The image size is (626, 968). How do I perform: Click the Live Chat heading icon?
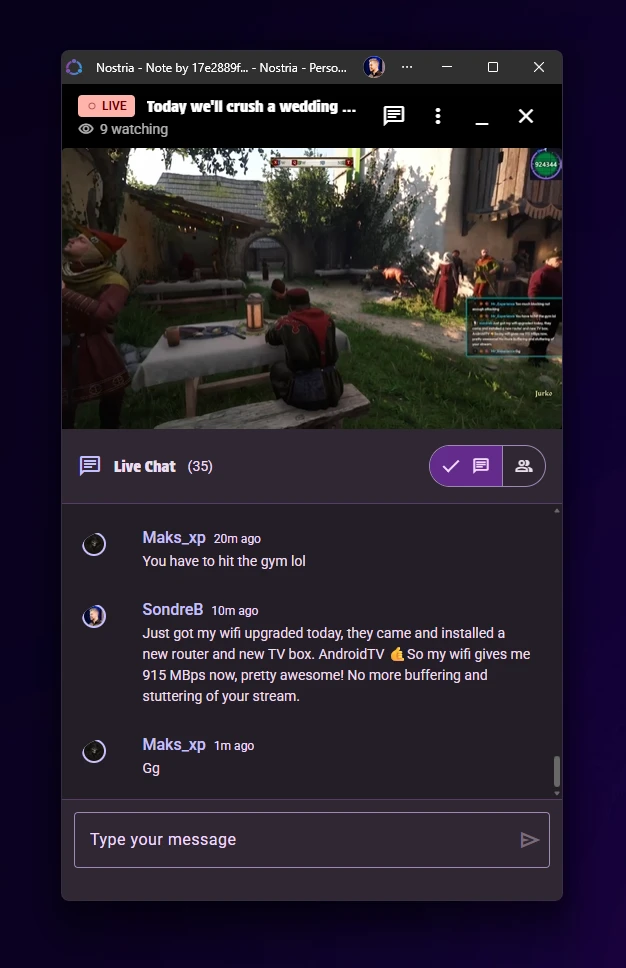pos(90,465)
